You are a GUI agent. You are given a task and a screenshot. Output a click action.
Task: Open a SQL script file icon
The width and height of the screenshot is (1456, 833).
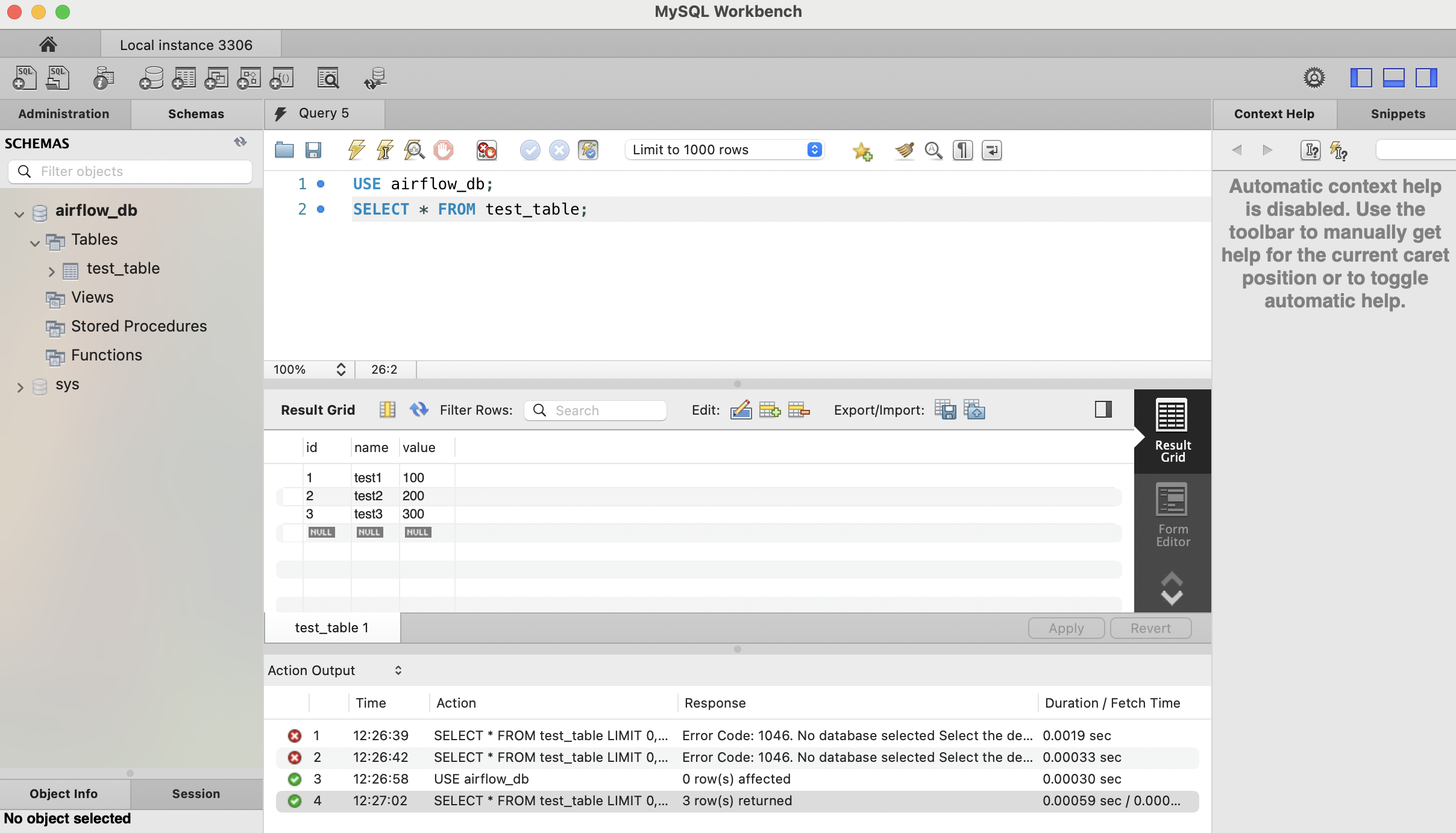click(58, 78)
